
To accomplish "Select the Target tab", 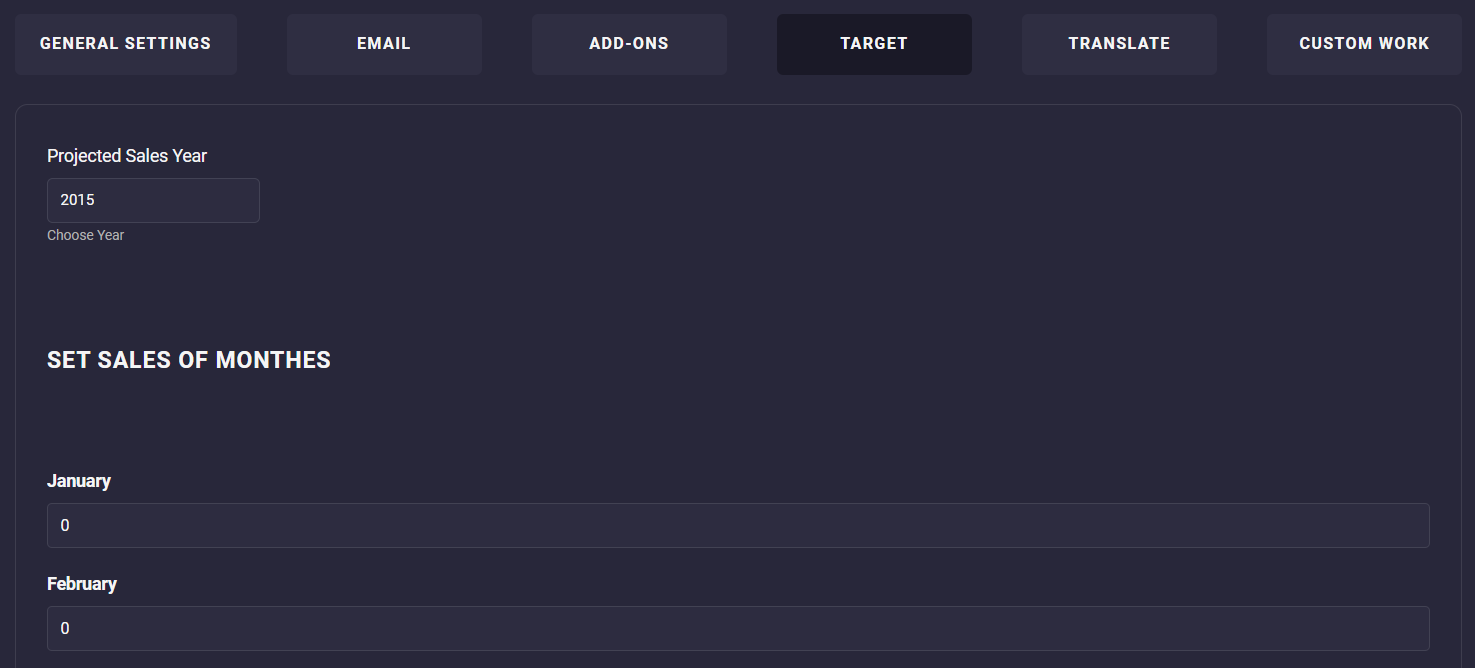I will pyautogui.click(x=874, y=44).
